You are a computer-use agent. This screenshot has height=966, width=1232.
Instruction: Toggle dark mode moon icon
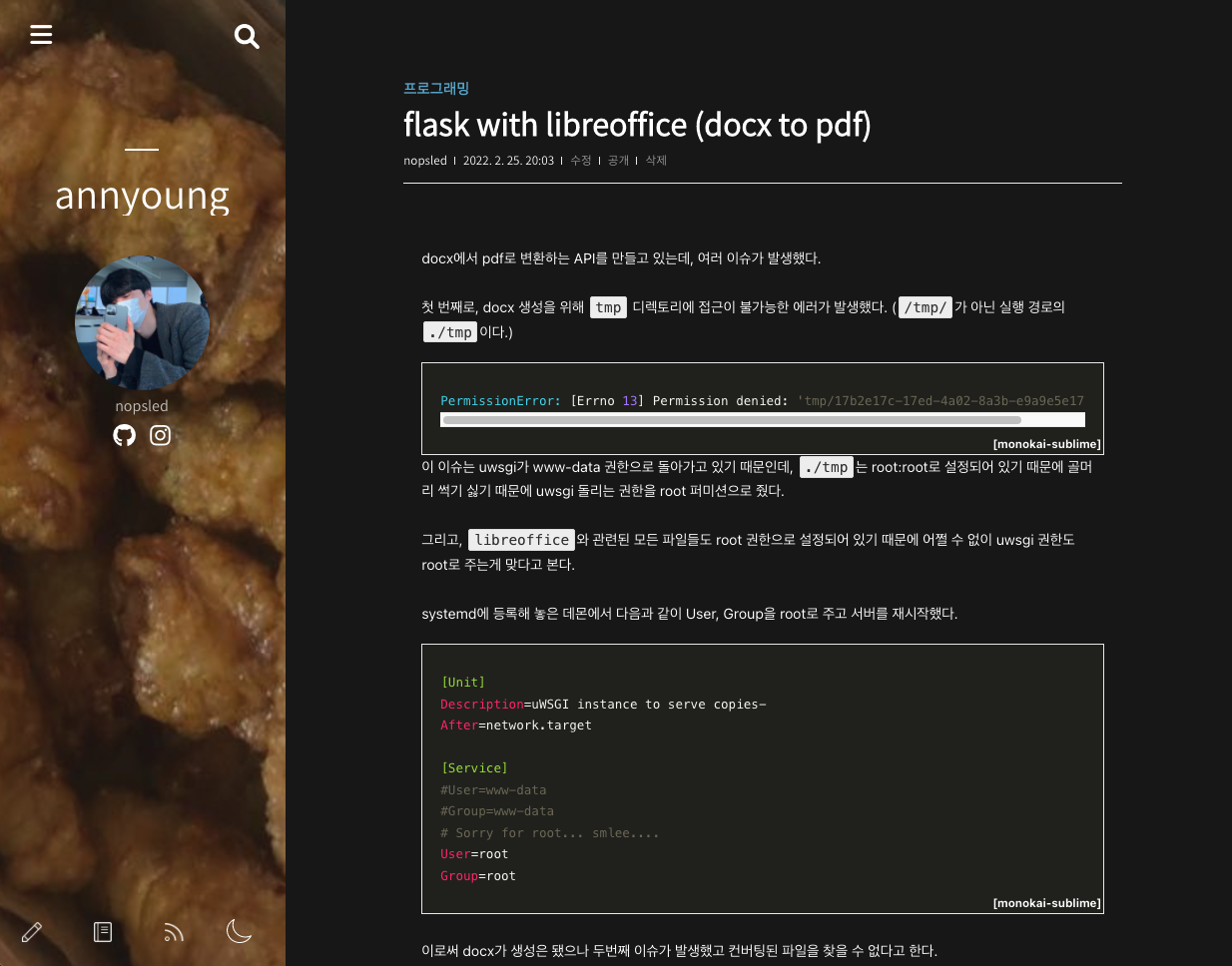point(240,931)
